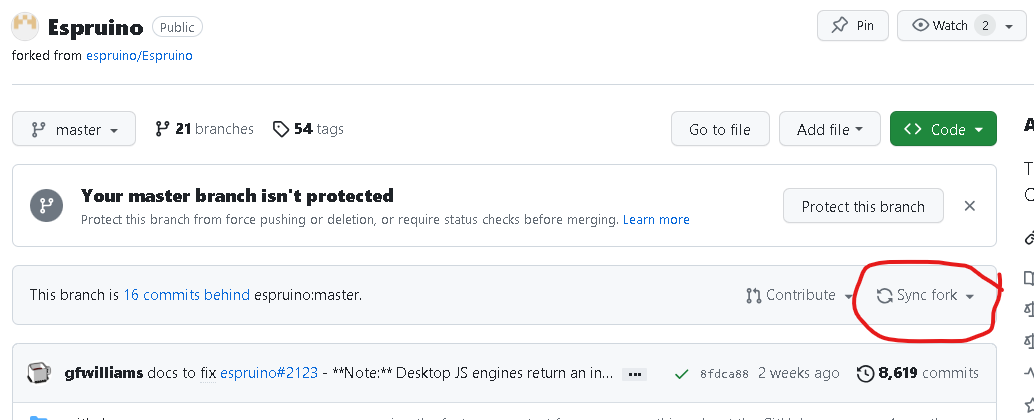Click the Espruino repository name
1034x420 pixels.
[x=96, y=28]
